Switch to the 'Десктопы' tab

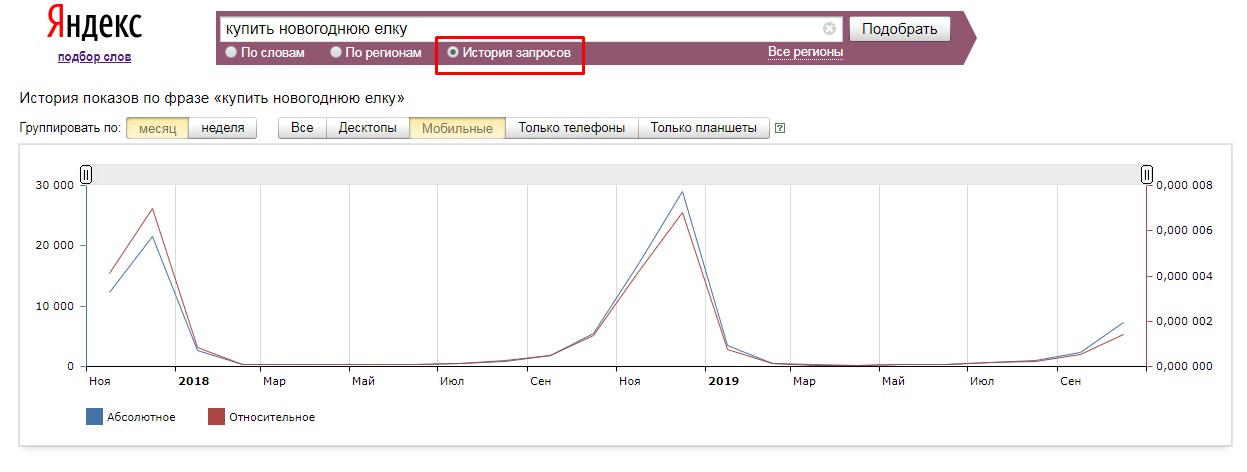[x=368, y=128]
